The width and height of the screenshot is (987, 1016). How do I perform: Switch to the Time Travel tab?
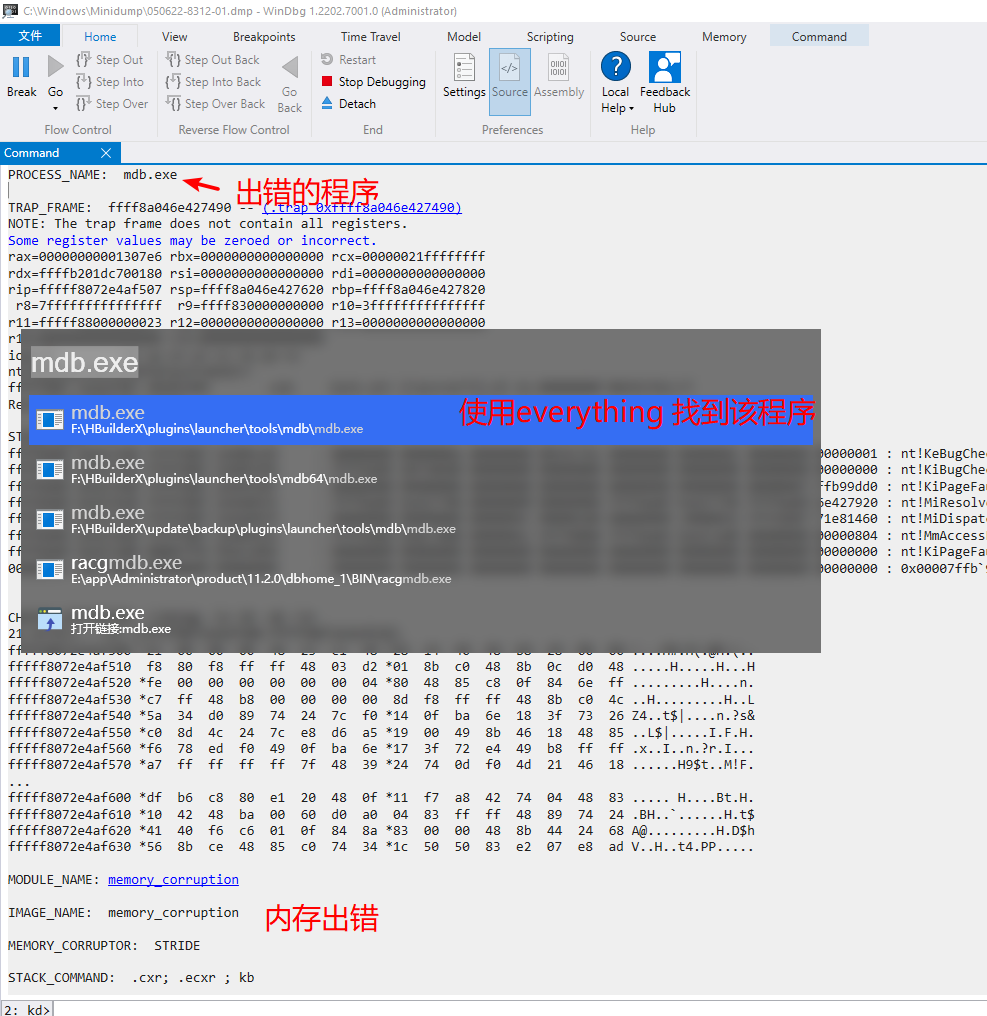click(370, 37)
